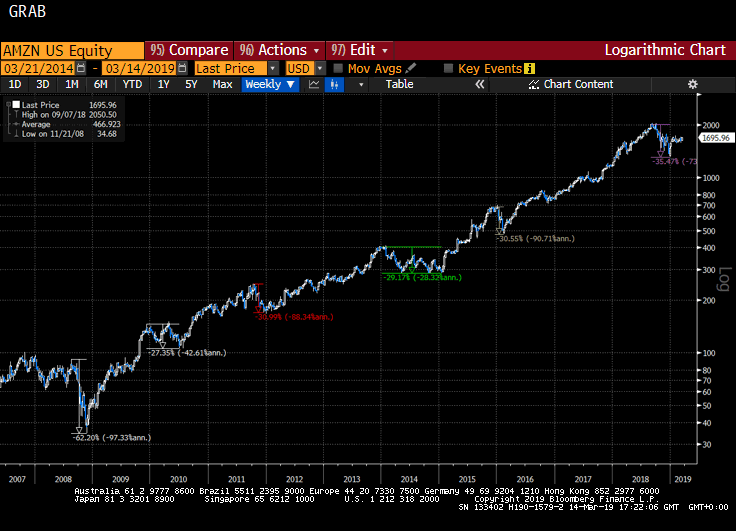Click the end date 03/14/2019 field
736x531 pixels.
coord(140,69)
